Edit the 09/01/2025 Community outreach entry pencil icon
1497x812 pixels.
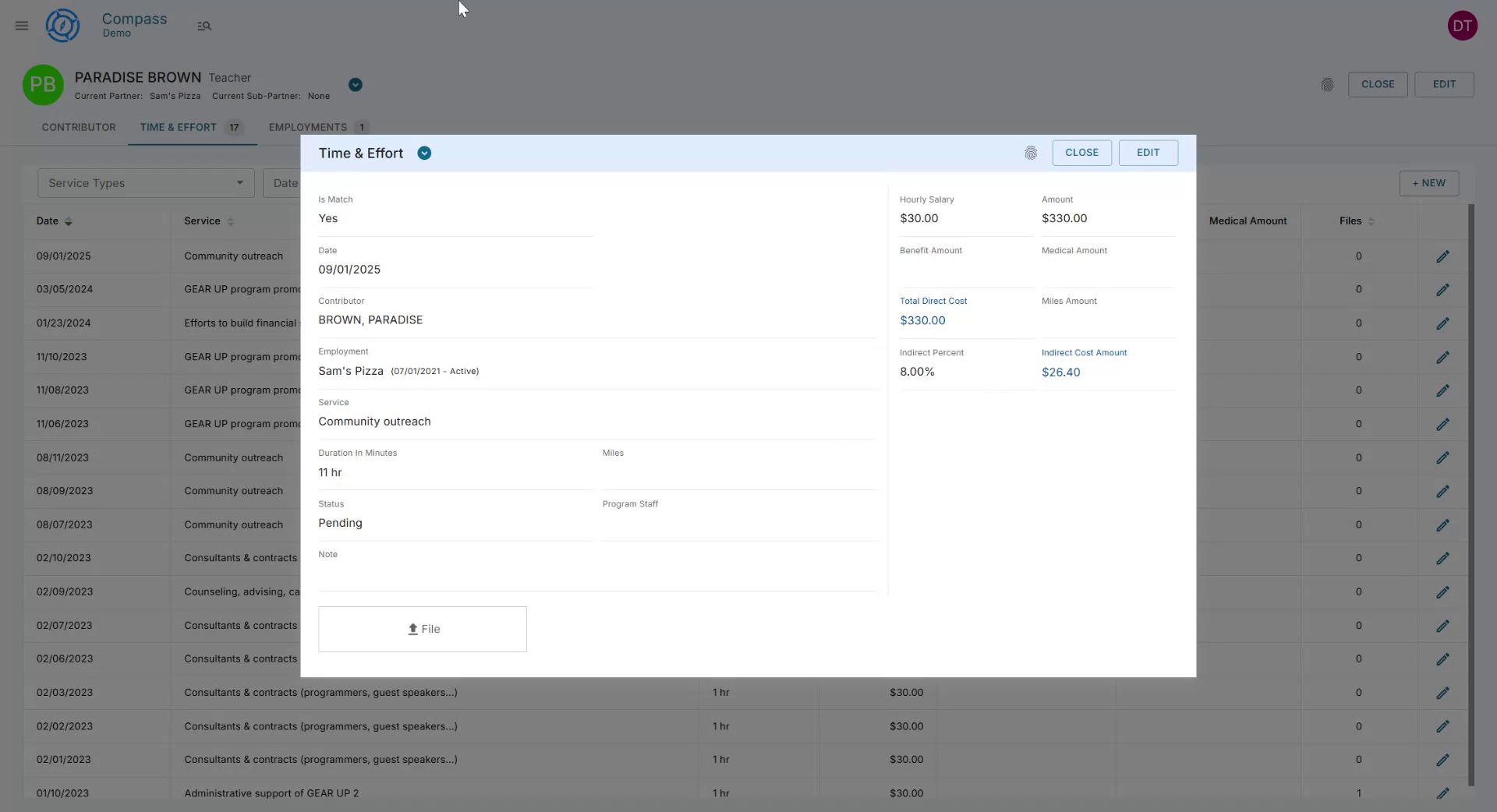pyautogui.click(x=1443, y=256)
